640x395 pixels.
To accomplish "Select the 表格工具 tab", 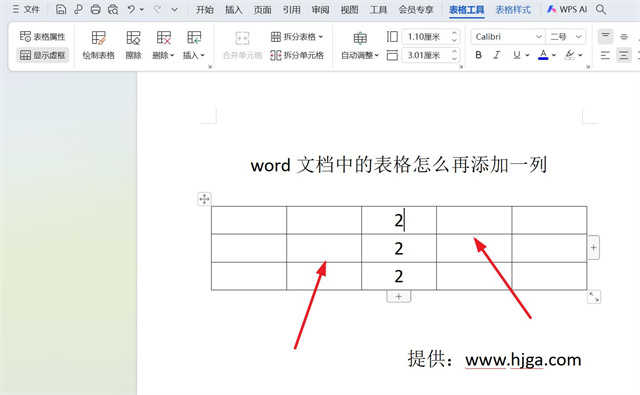I will (467, 9).
